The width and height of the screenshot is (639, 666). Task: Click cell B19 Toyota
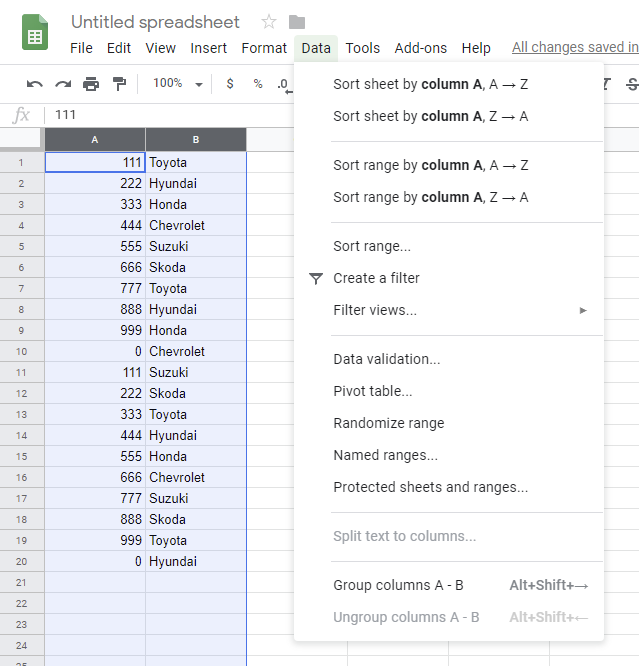point(196,540)
